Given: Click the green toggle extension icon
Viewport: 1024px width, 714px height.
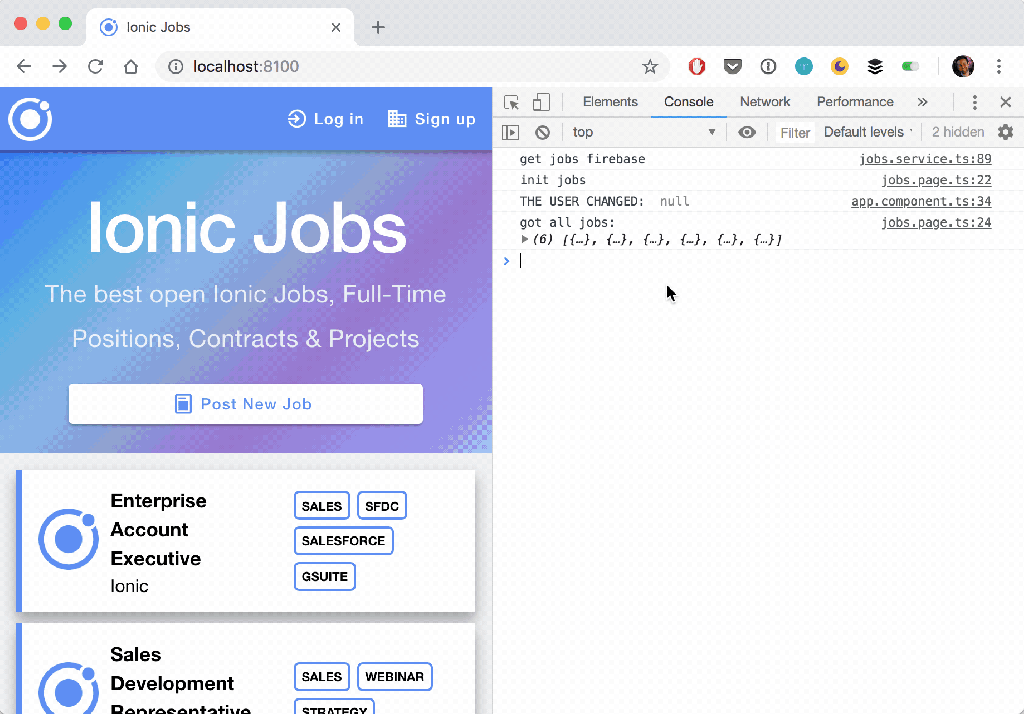Looking at the screenshot, I should [x=910, y=66].
